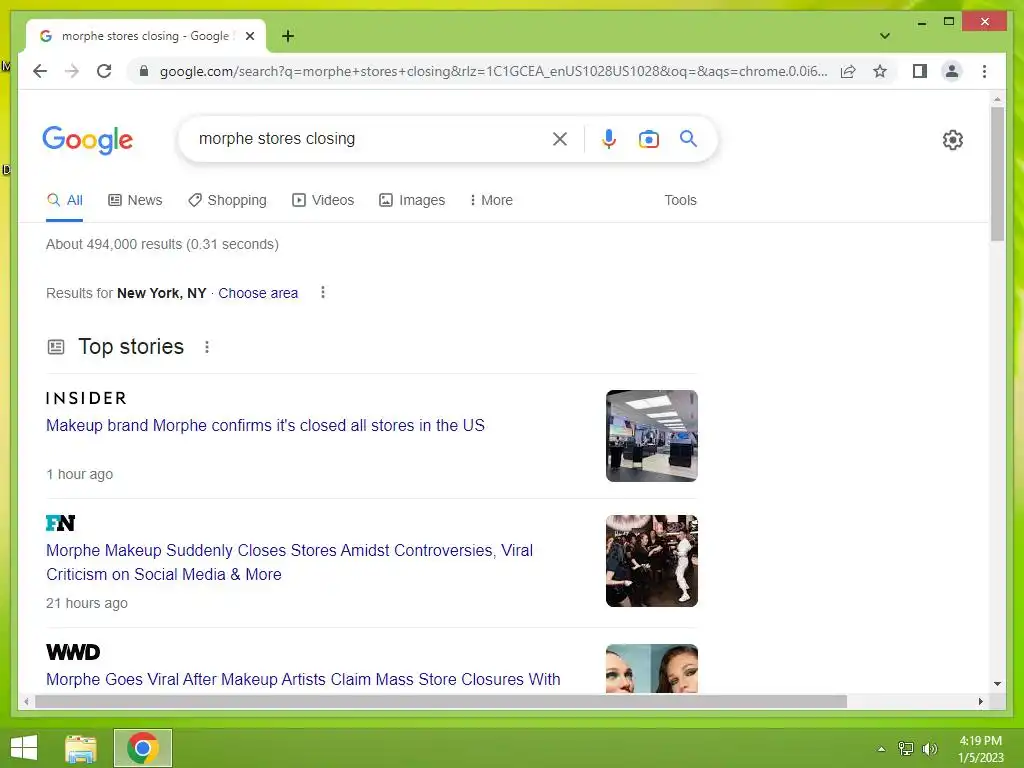Click the browser address bar URL
Image resolution: width=1024 pixels, height=768 pixels.
[x=493, y=71]
